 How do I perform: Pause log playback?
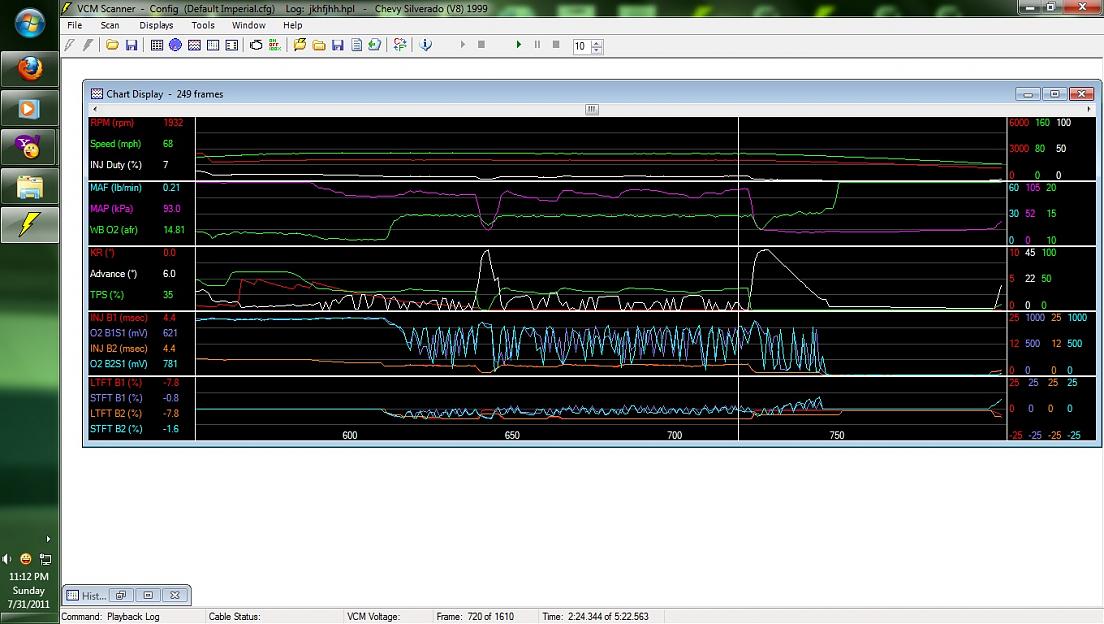coord(537,45)
